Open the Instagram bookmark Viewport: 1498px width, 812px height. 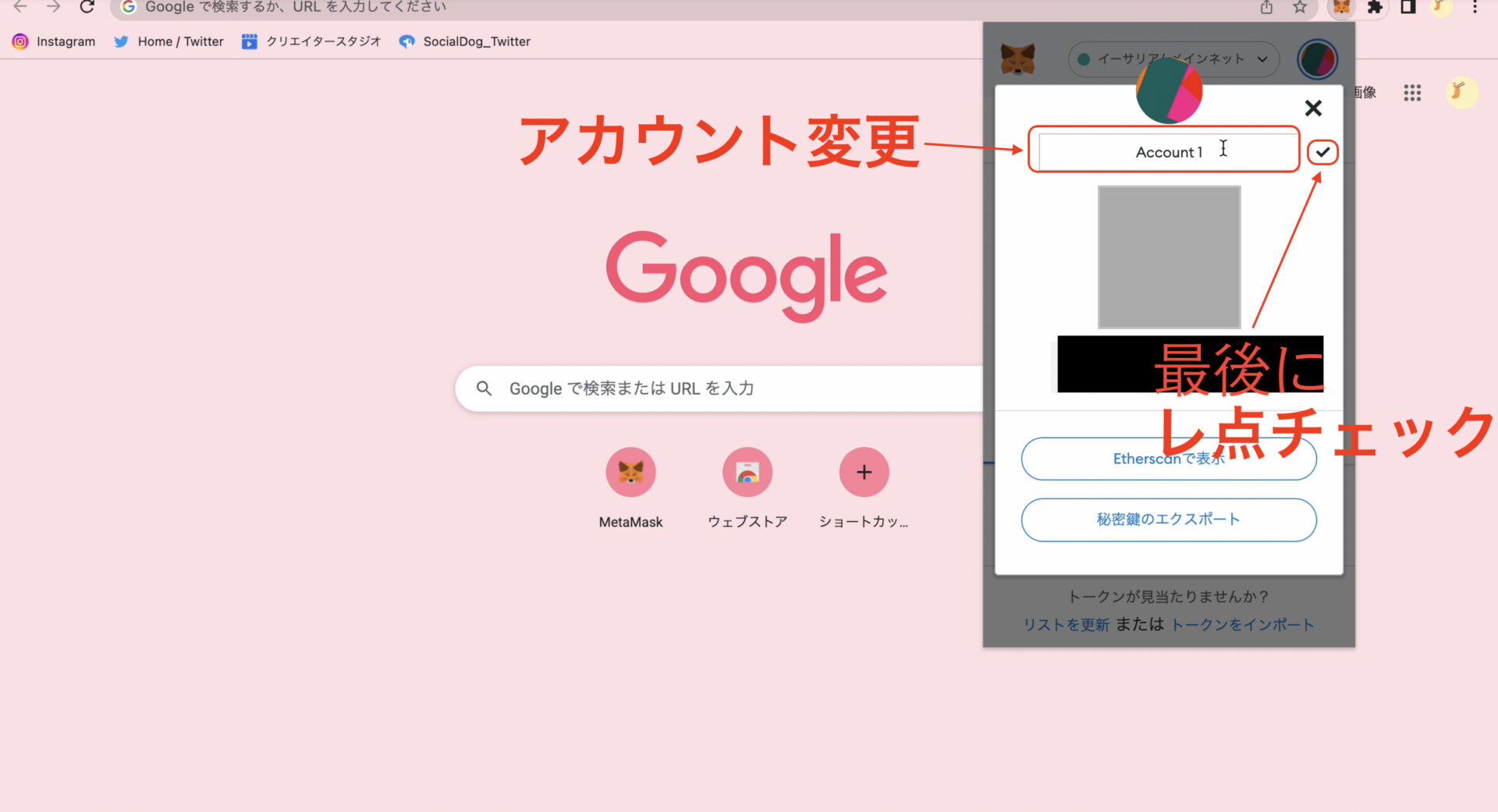pos(54,41)
